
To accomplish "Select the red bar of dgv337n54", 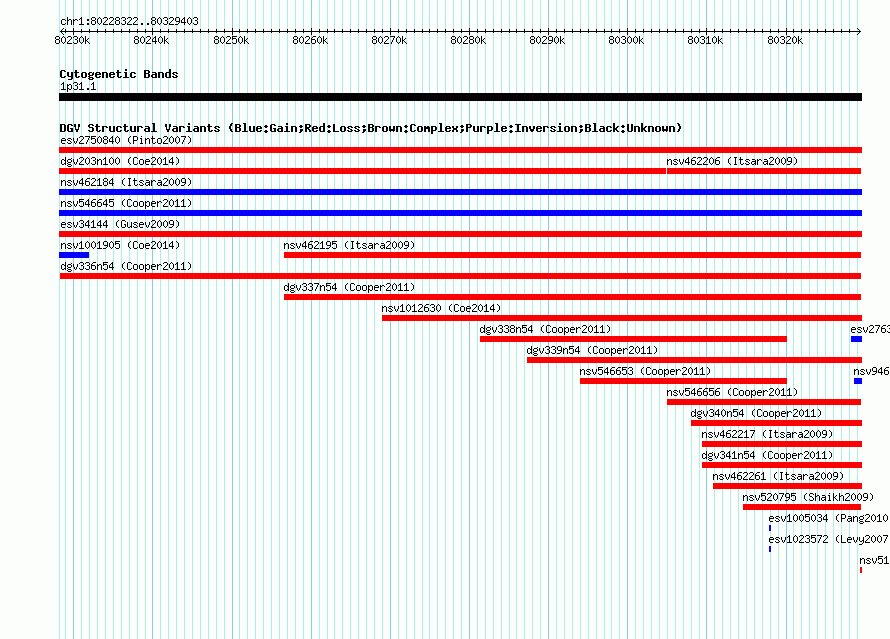I will tap(572, 297).
